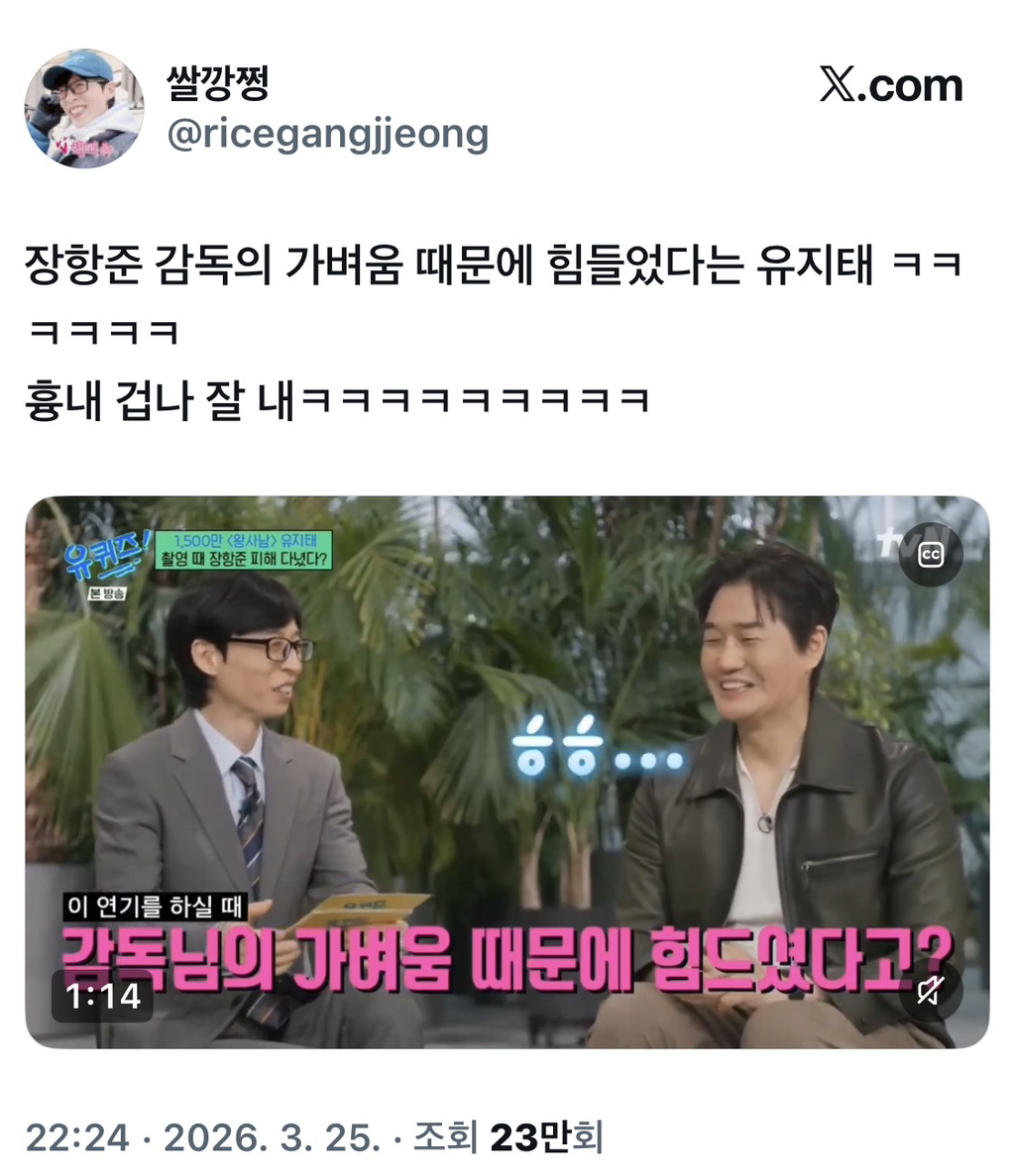Screen dimensions: 1015x1176
Task: Unmute the video with the speaker icon
Action: coord(930,991)
